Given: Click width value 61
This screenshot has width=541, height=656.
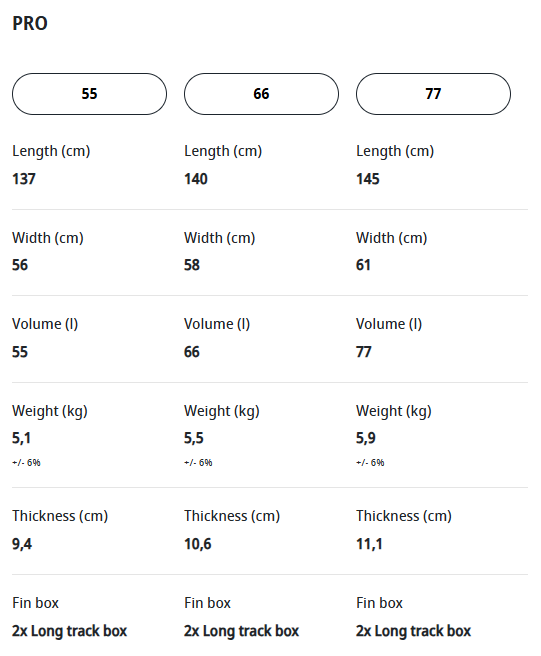Looking at the screenshot, I should [x=363, y=265].
